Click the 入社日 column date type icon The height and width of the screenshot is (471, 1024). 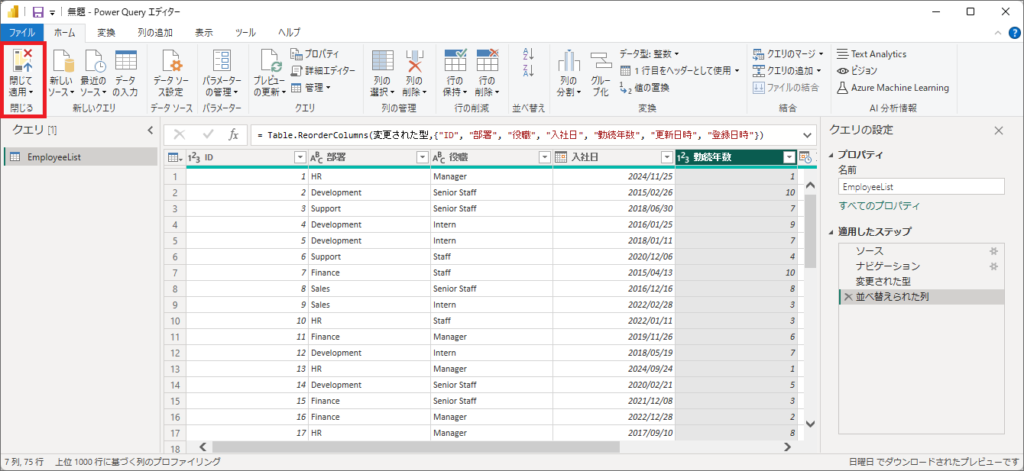tap(560, 157)
